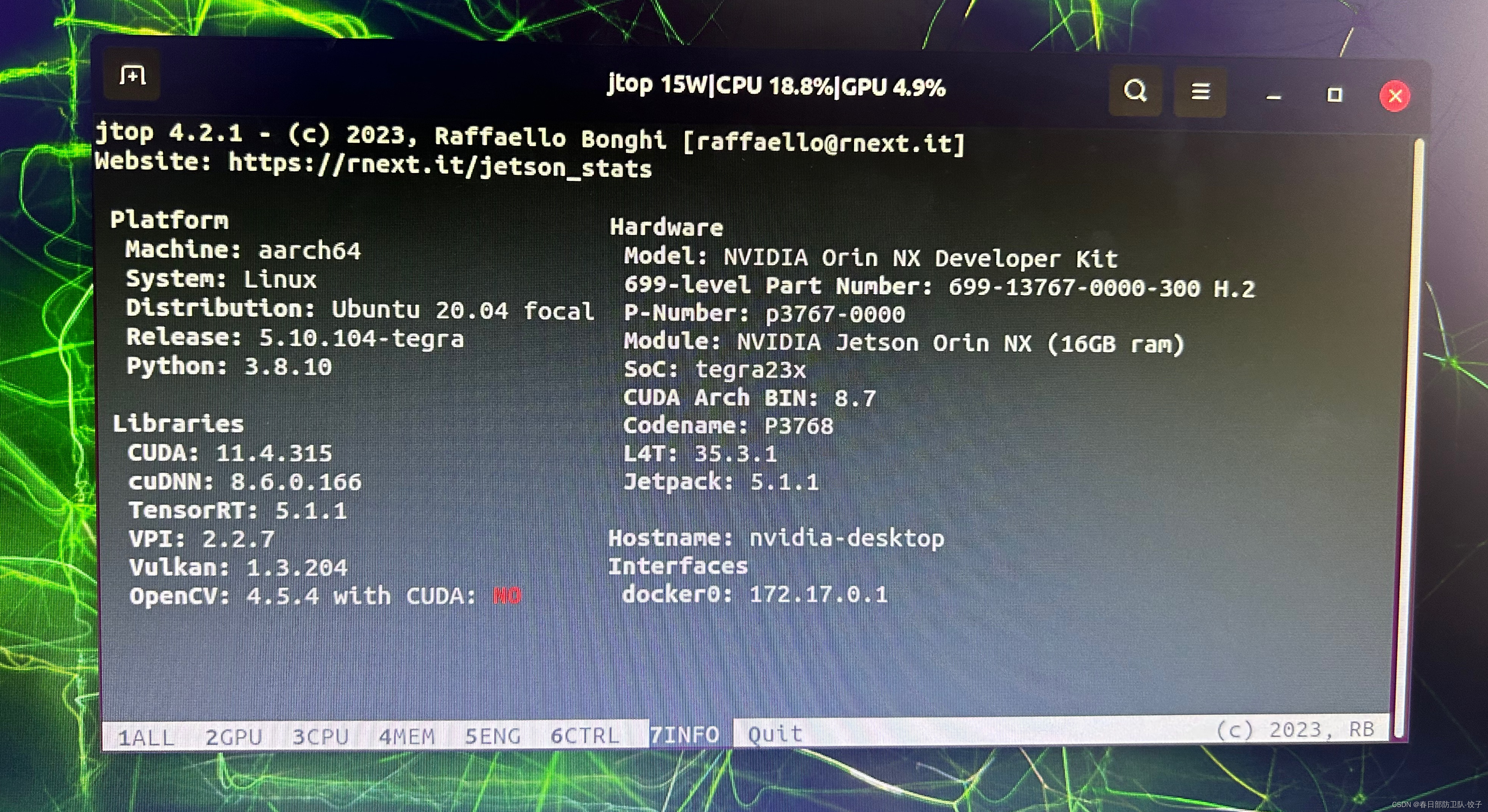Click the Vulkan: 1.3.204 line
The height and width of the screenshot is (812, 1488).
click(x=239, y=567)
